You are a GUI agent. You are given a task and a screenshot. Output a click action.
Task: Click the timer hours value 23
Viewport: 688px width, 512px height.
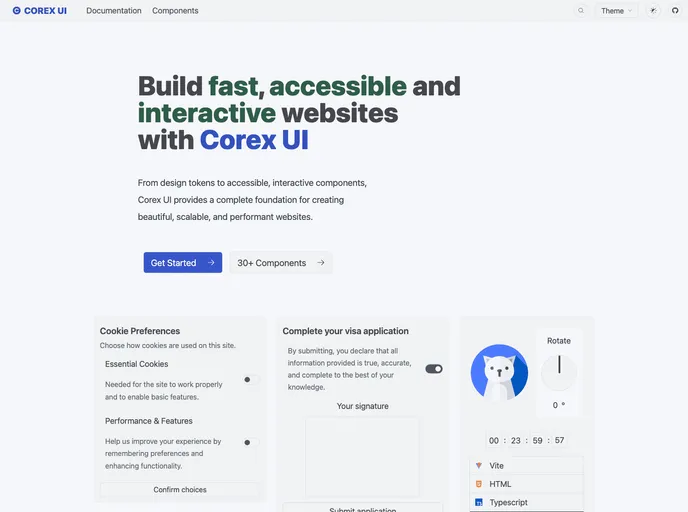[516, 440]
